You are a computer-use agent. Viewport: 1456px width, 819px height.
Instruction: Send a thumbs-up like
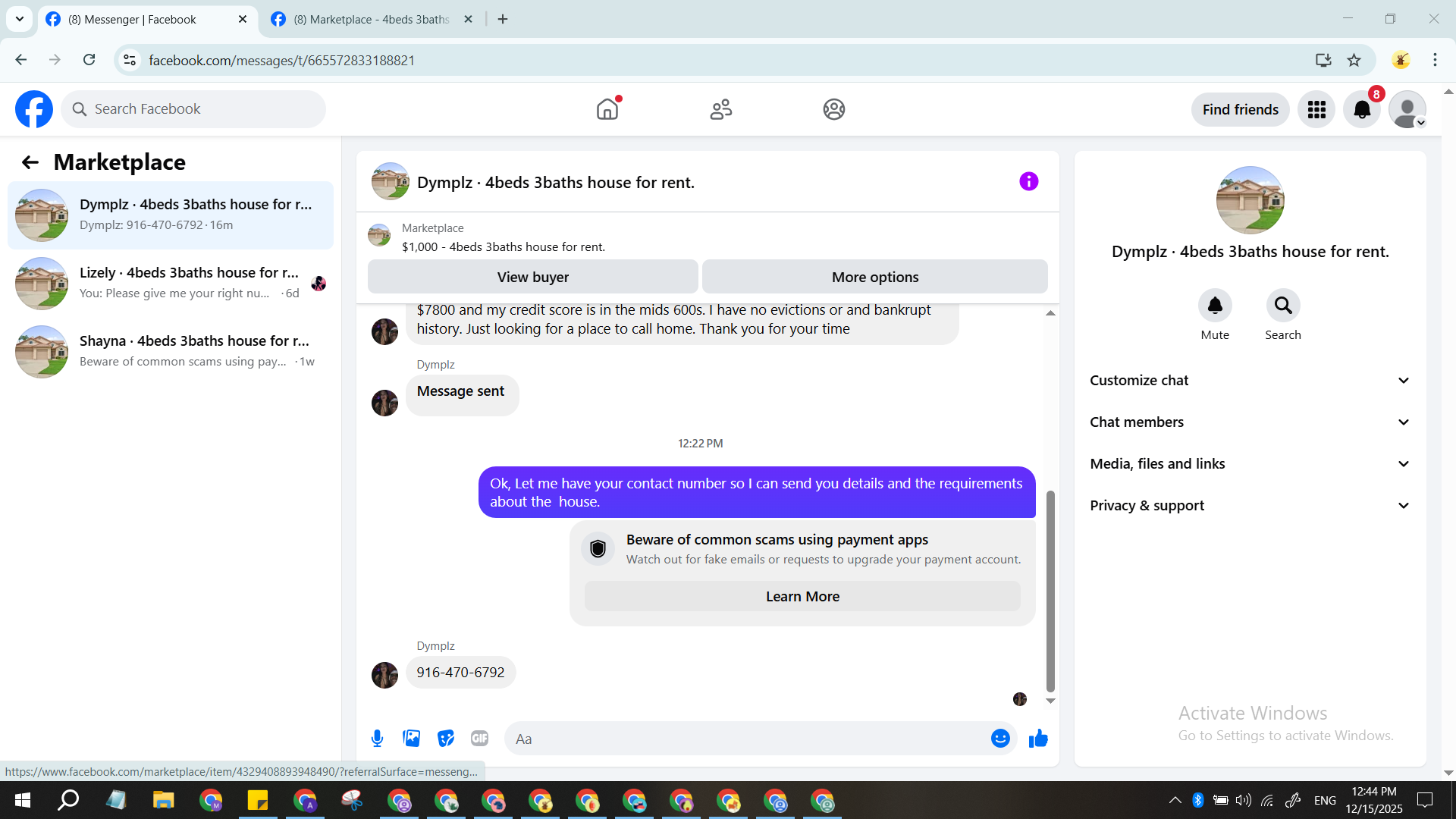click(x=1038, y=739)
